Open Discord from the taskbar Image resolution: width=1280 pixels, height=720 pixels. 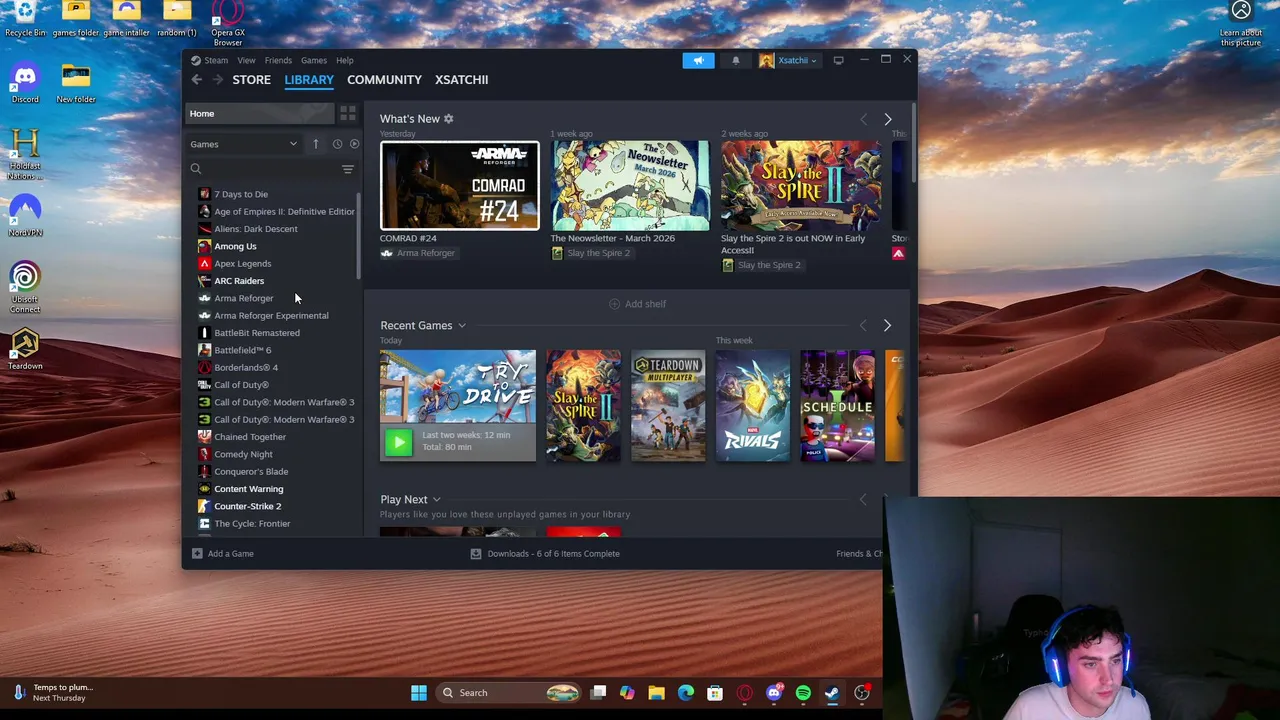click(774, 692)
